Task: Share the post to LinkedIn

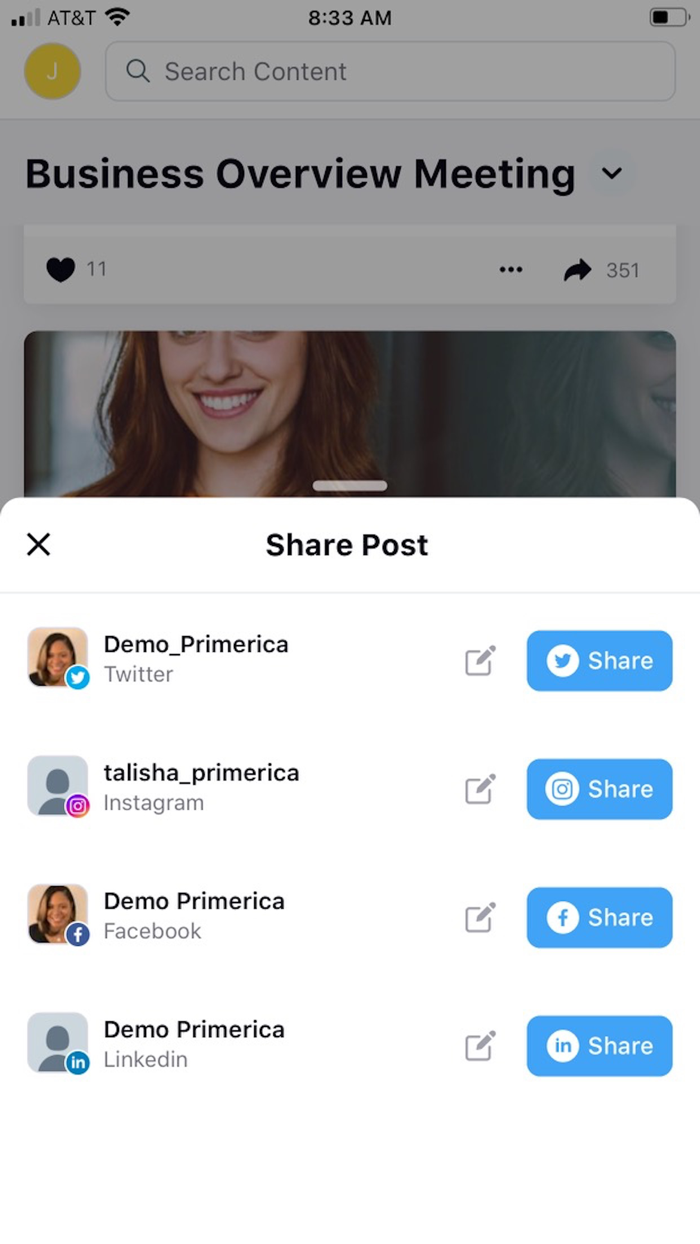Action: 599,1046
